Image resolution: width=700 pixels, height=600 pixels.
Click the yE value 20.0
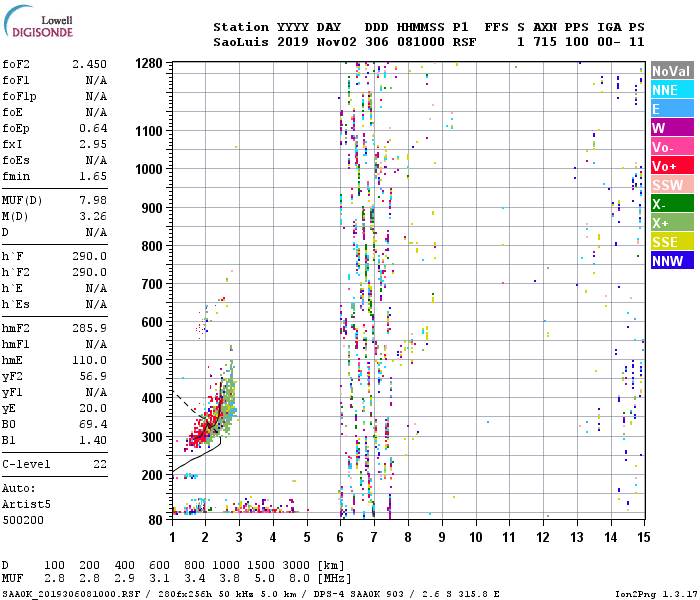click(x=93, y=408)
